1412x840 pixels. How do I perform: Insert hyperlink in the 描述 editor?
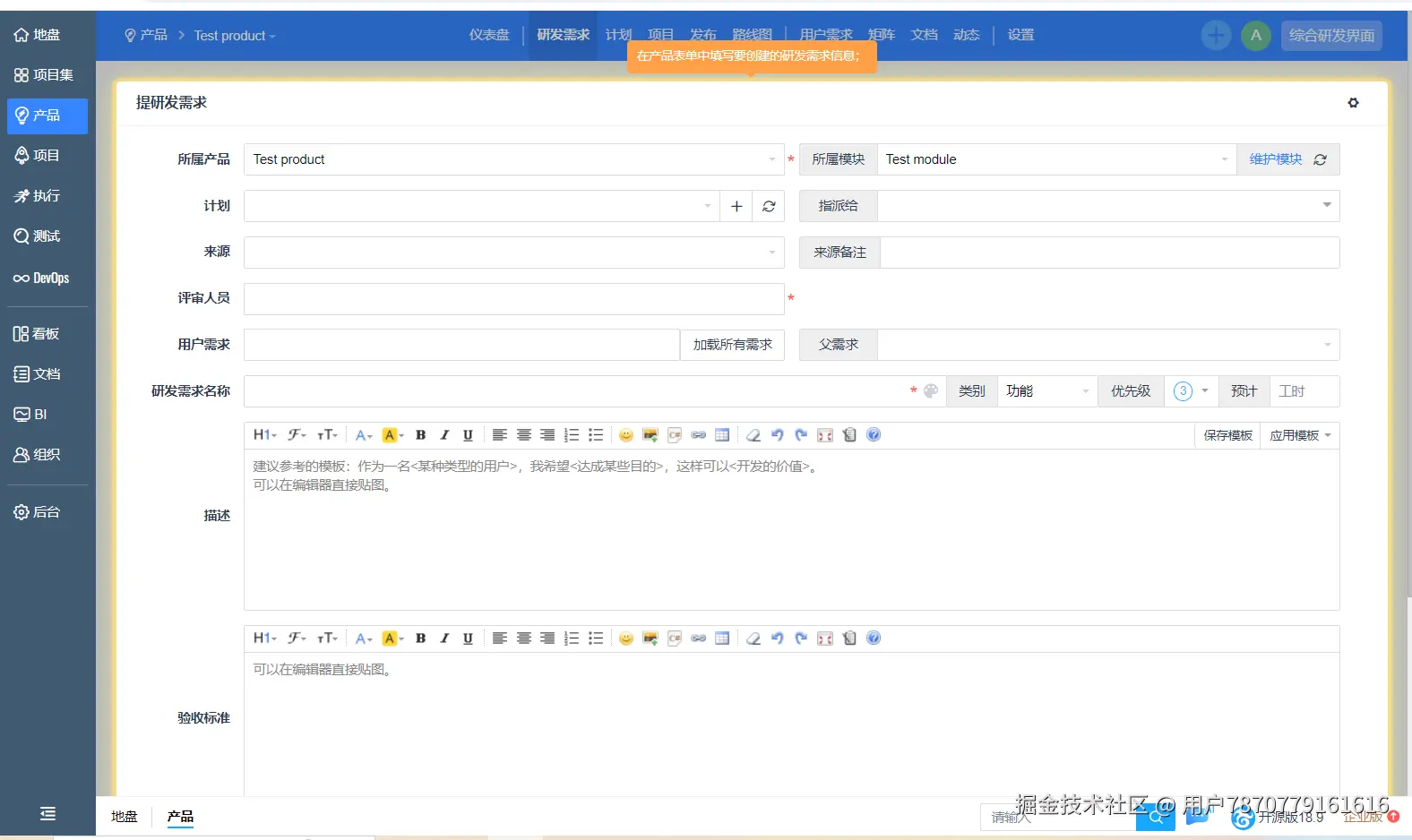(x=699, y=435)
